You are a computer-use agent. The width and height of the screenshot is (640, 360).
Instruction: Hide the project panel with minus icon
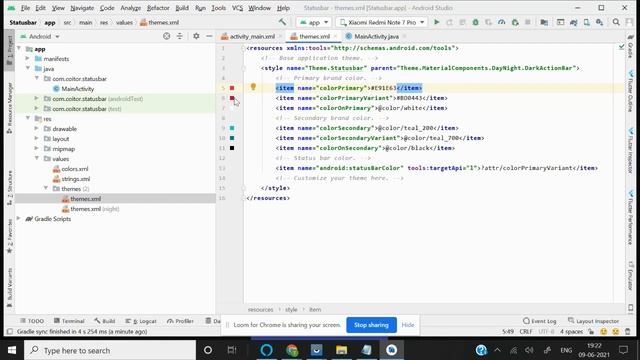(209, 36)
